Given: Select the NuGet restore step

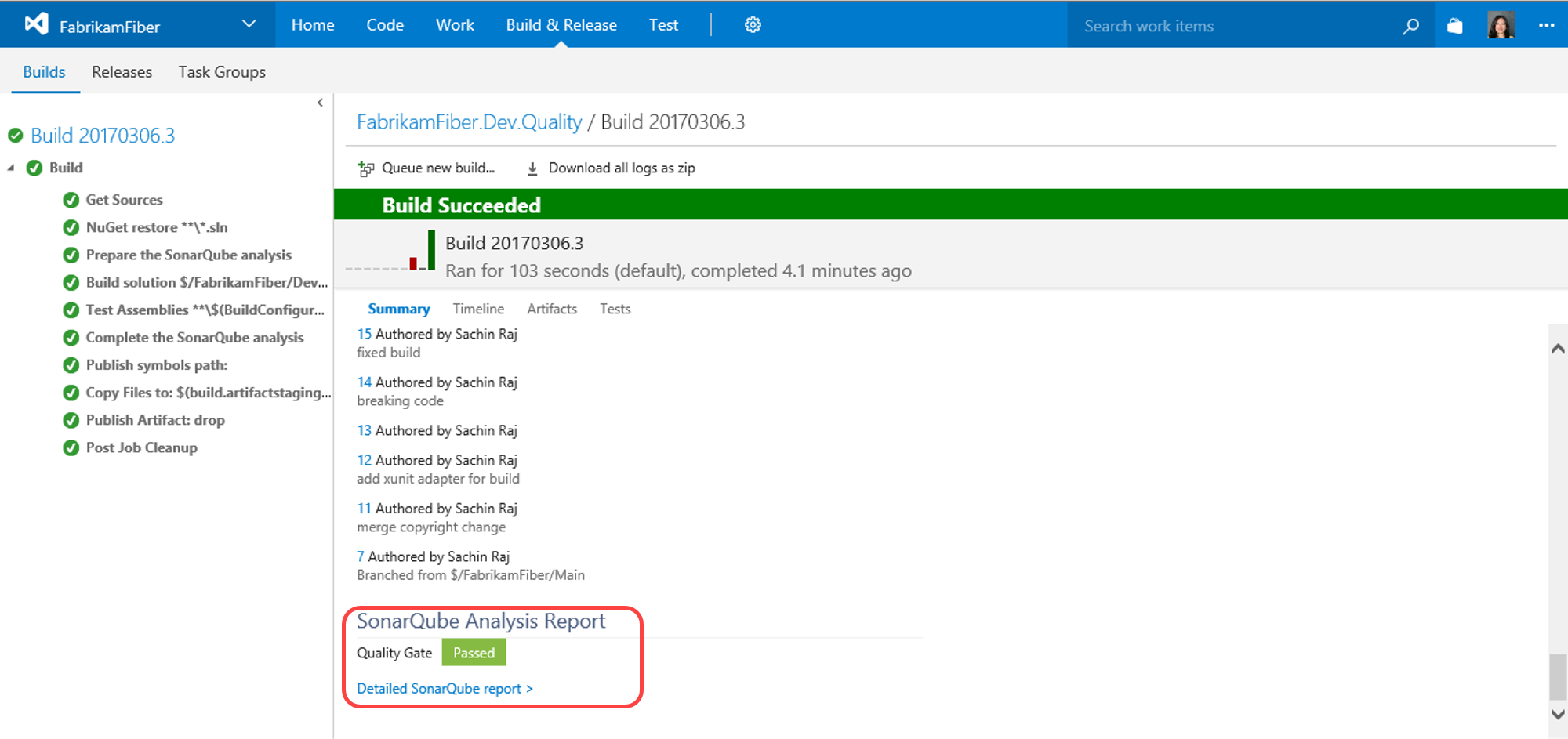Looking at the screenshot, I should click(157, 227).
